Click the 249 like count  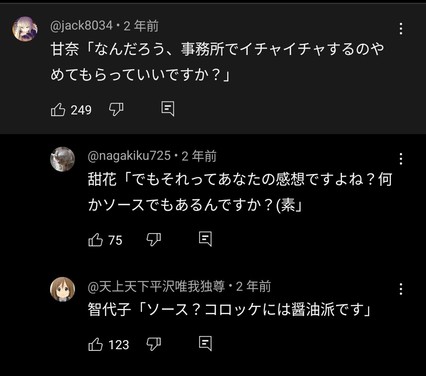(81, 110)
